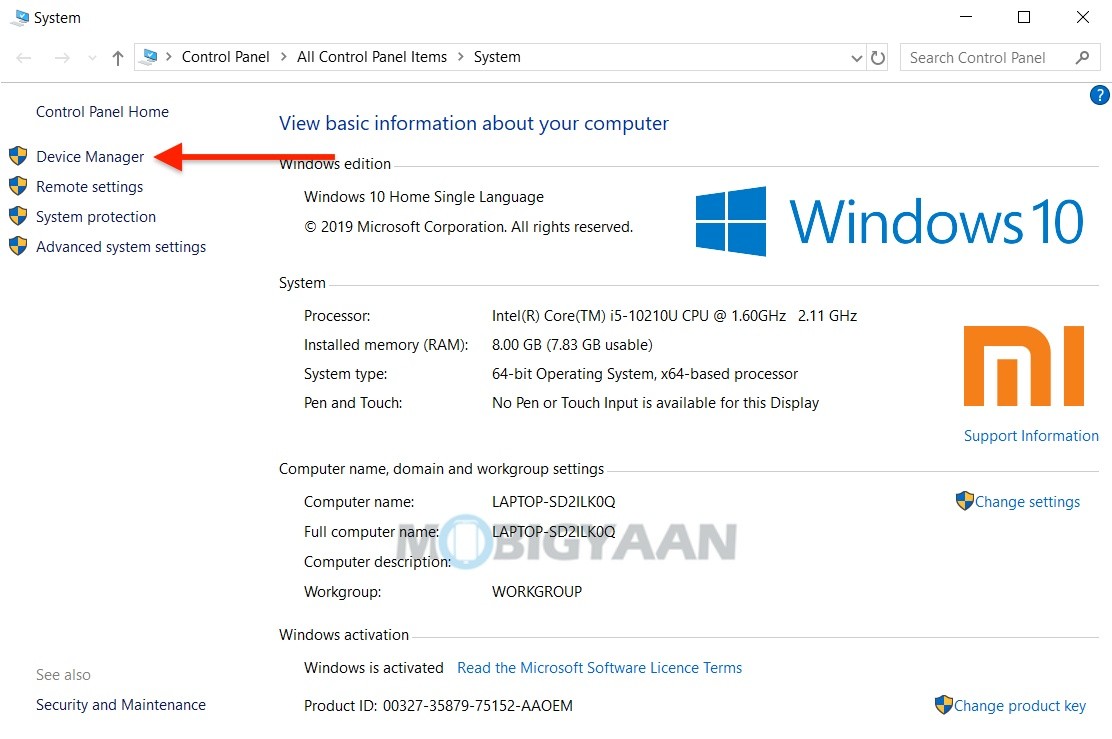Open System protection
Image resolution: width=1112 pixels, height=739 pixels.
tap(96, 216)
